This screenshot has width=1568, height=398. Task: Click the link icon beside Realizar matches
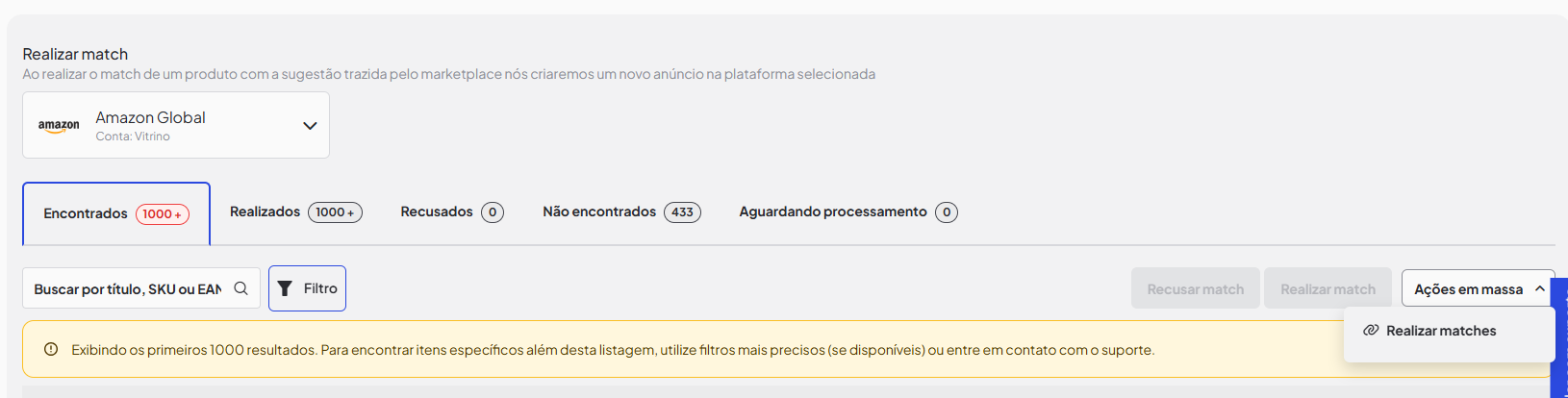[1371, 330]
